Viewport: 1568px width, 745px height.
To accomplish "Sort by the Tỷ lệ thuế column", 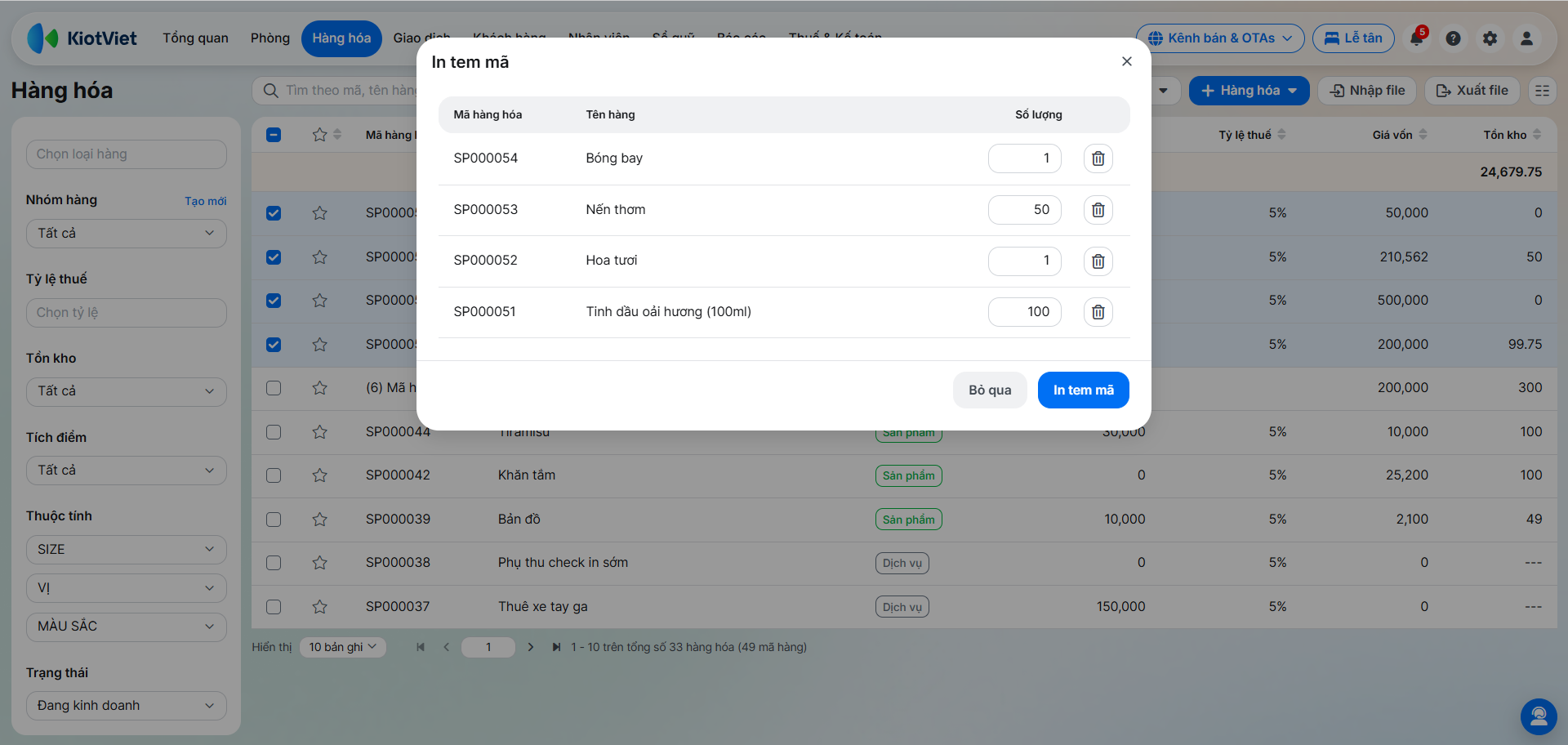I will tap(1252, 135).
